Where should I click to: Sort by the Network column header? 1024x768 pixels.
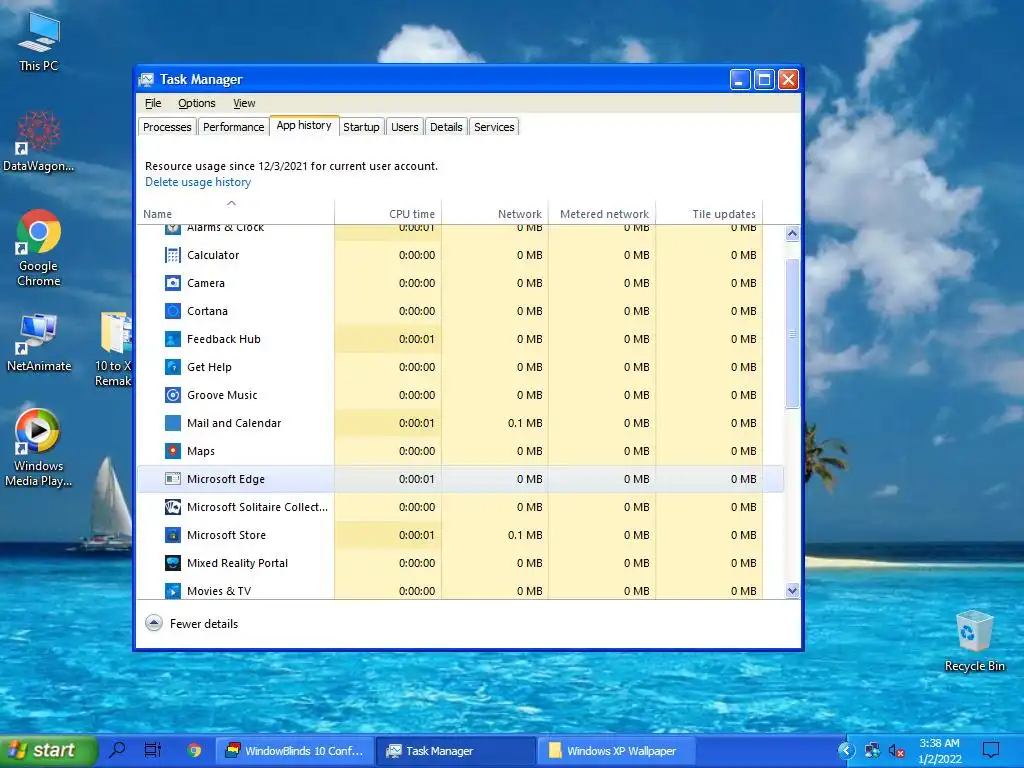[x=495, y=214]
